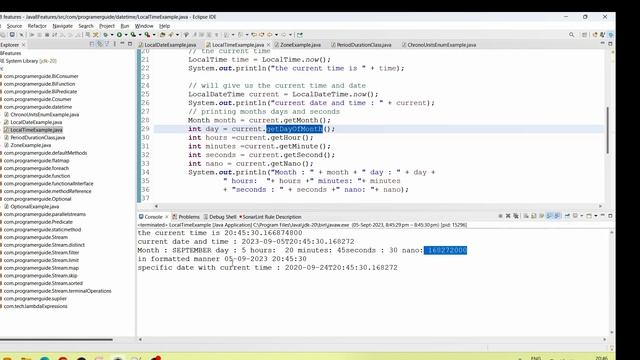Open the External Tools dropdown arrow

[154, 35]
